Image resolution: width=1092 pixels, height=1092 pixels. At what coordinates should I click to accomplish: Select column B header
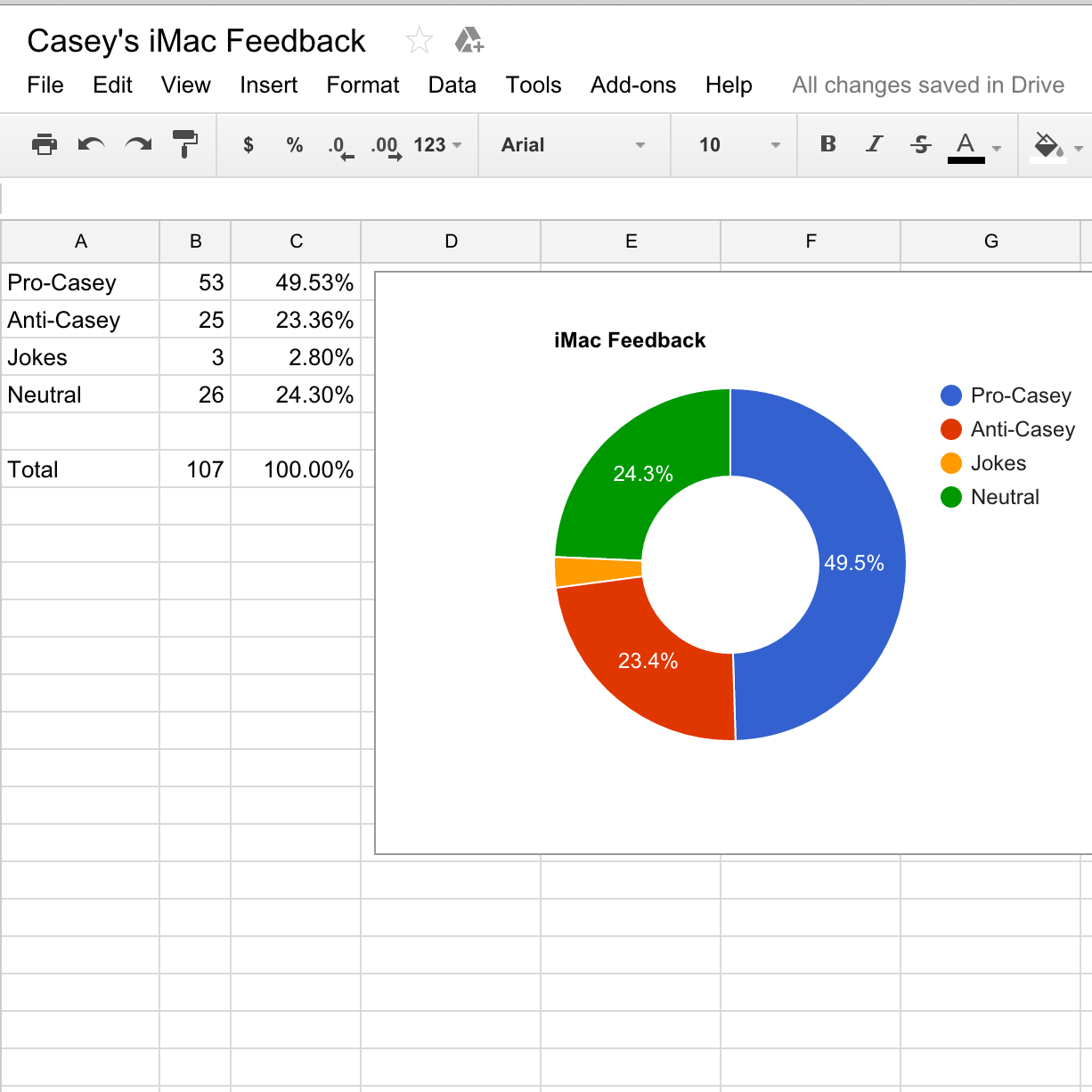pos(195,241)
